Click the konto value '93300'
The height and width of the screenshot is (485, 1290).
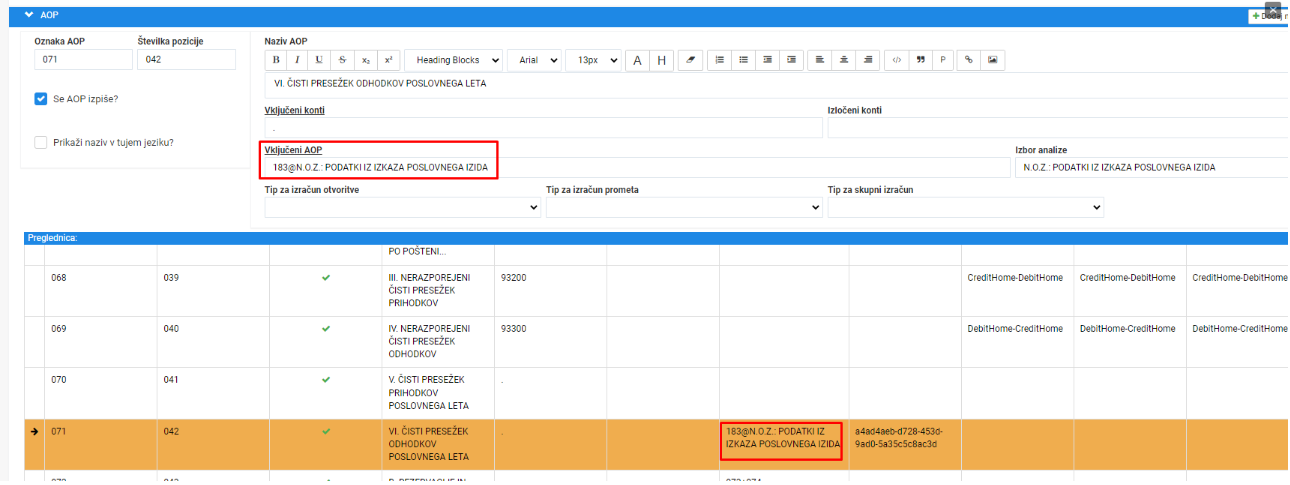(513, 328)
